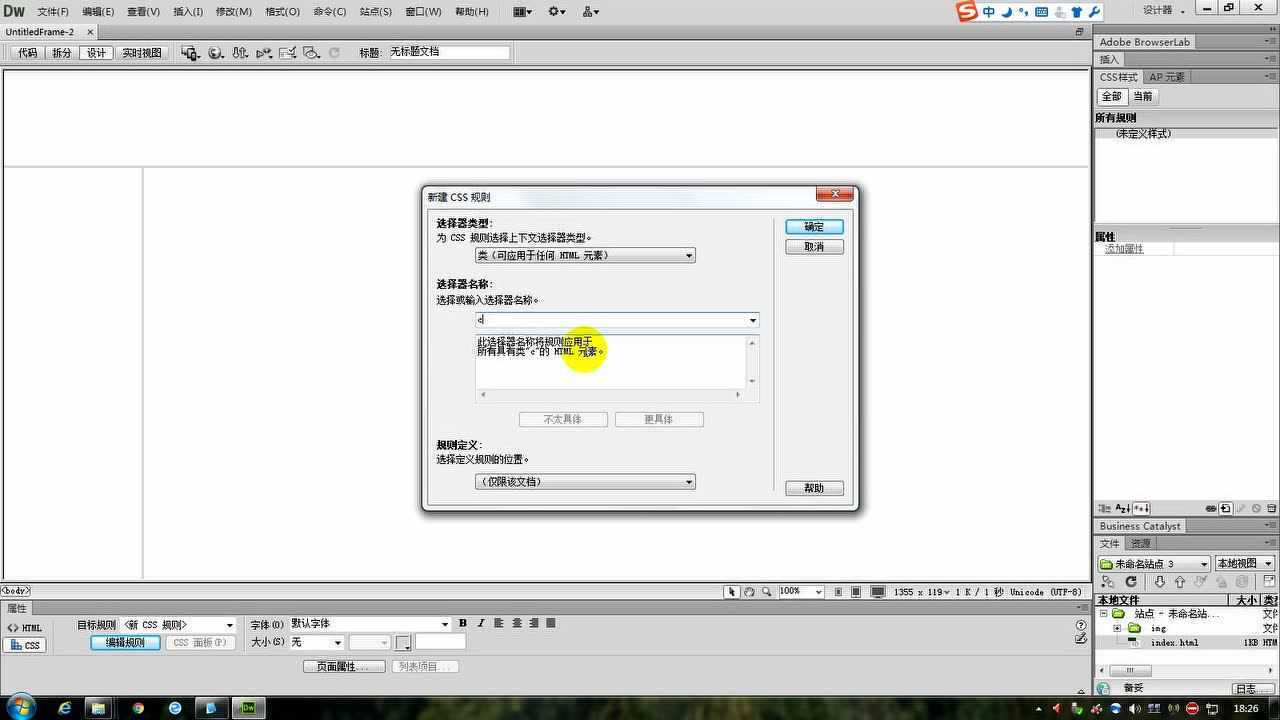Image resolution: width=1280 pixels, height=720 pixels.
Task: Open the 插入(I) menu
Action: pyautogui.click(x=188, y=11)
